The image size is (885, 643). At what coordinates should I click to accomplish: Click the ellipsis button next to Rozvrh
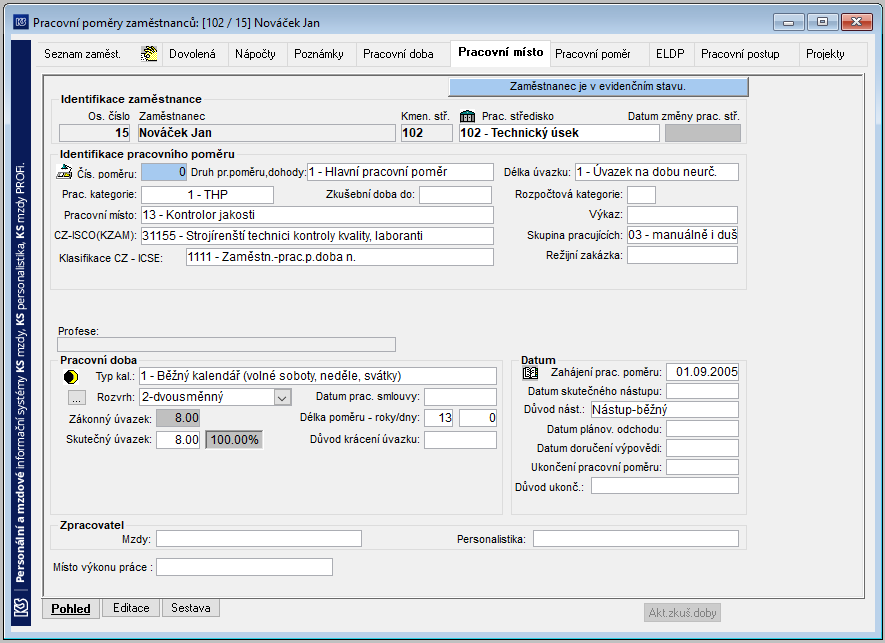tap(77, 398)
